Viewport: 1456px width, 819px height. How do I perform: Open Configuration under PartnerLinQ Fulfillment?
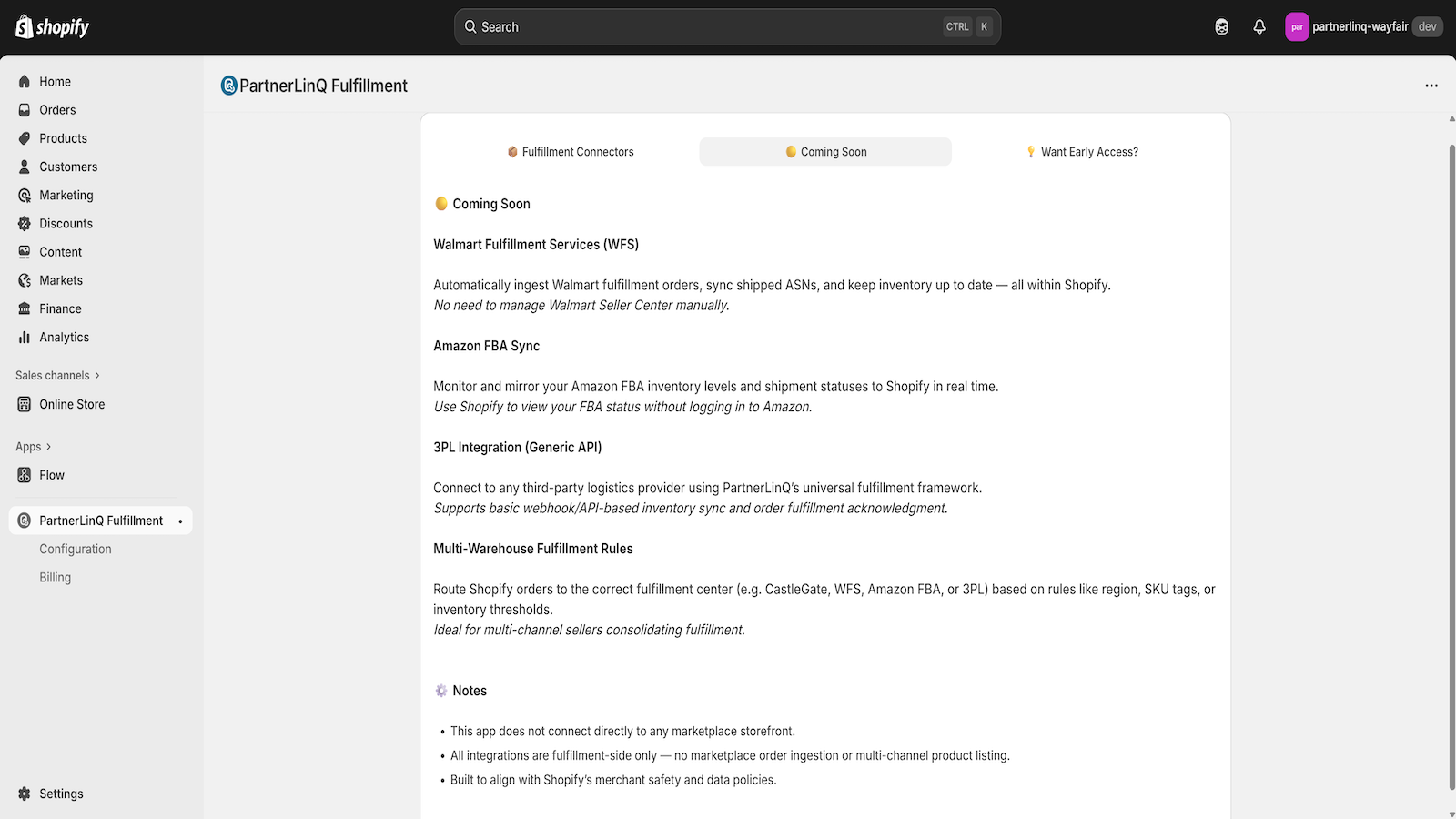(76, 548)
